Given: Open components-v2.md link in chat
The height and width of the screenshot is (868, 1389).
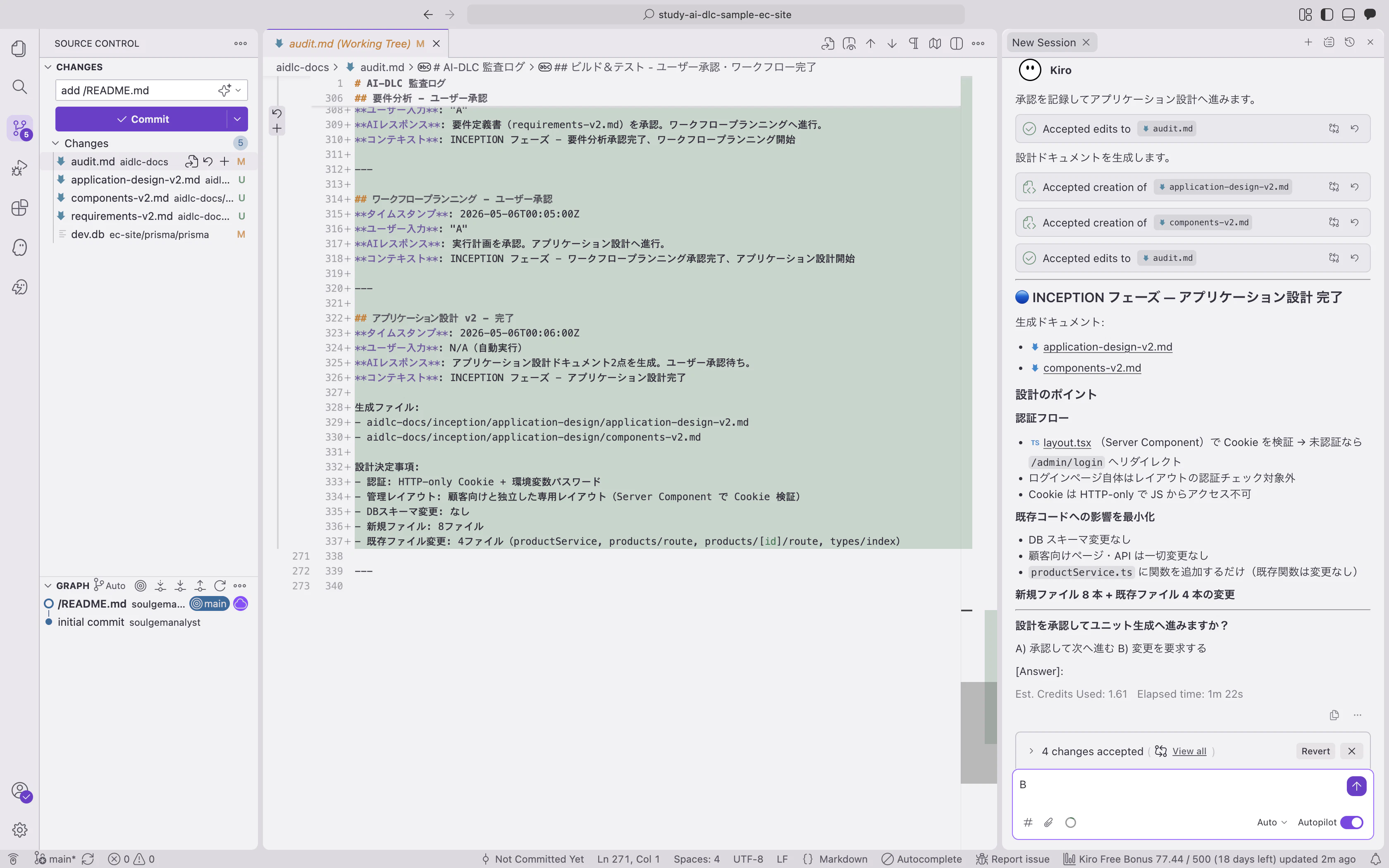Looking at the screenshot, I should click(x=1092, y=368).
